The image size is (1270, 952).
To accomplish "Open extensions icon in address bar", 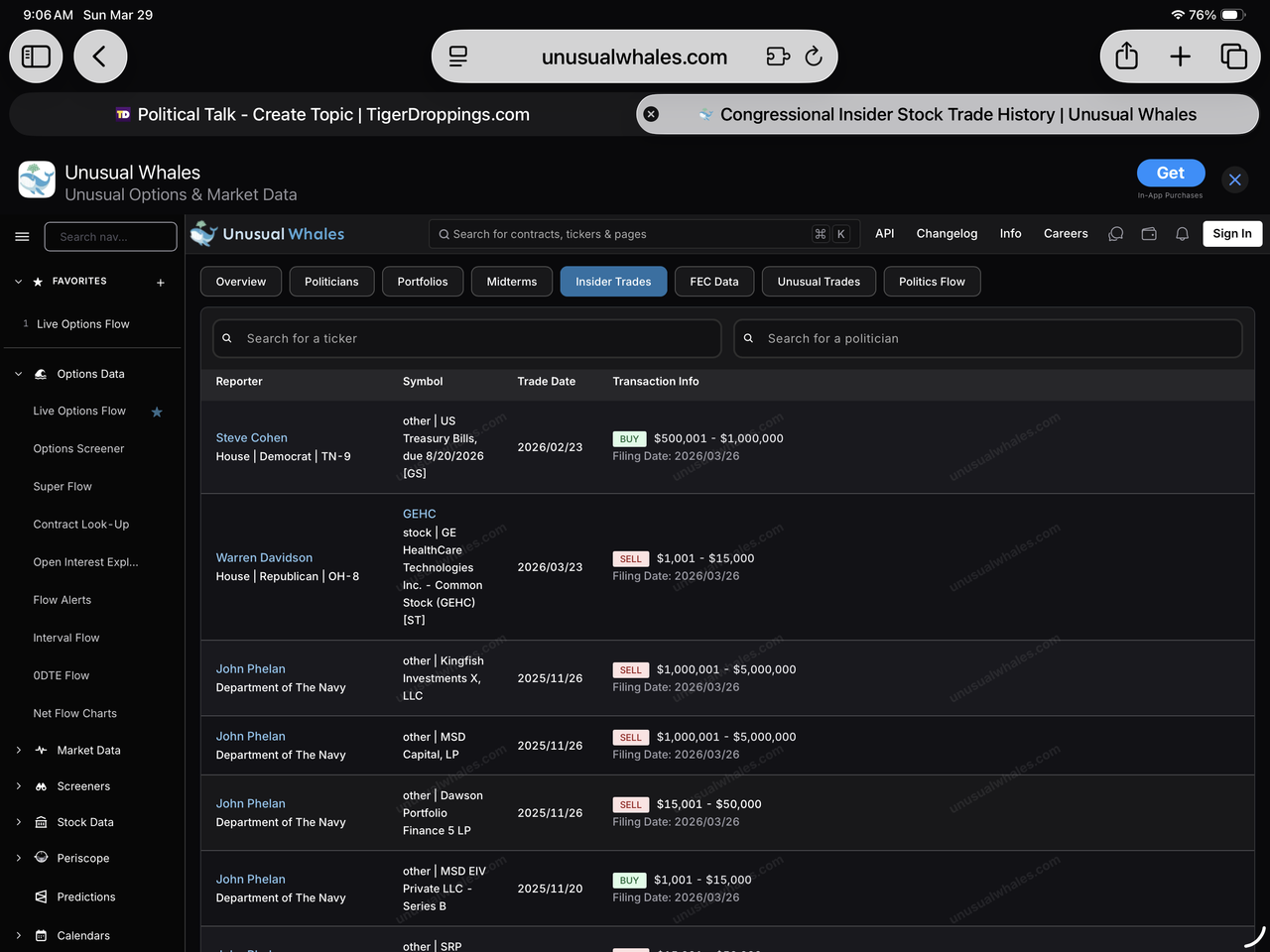I will (x=778, y=57).
